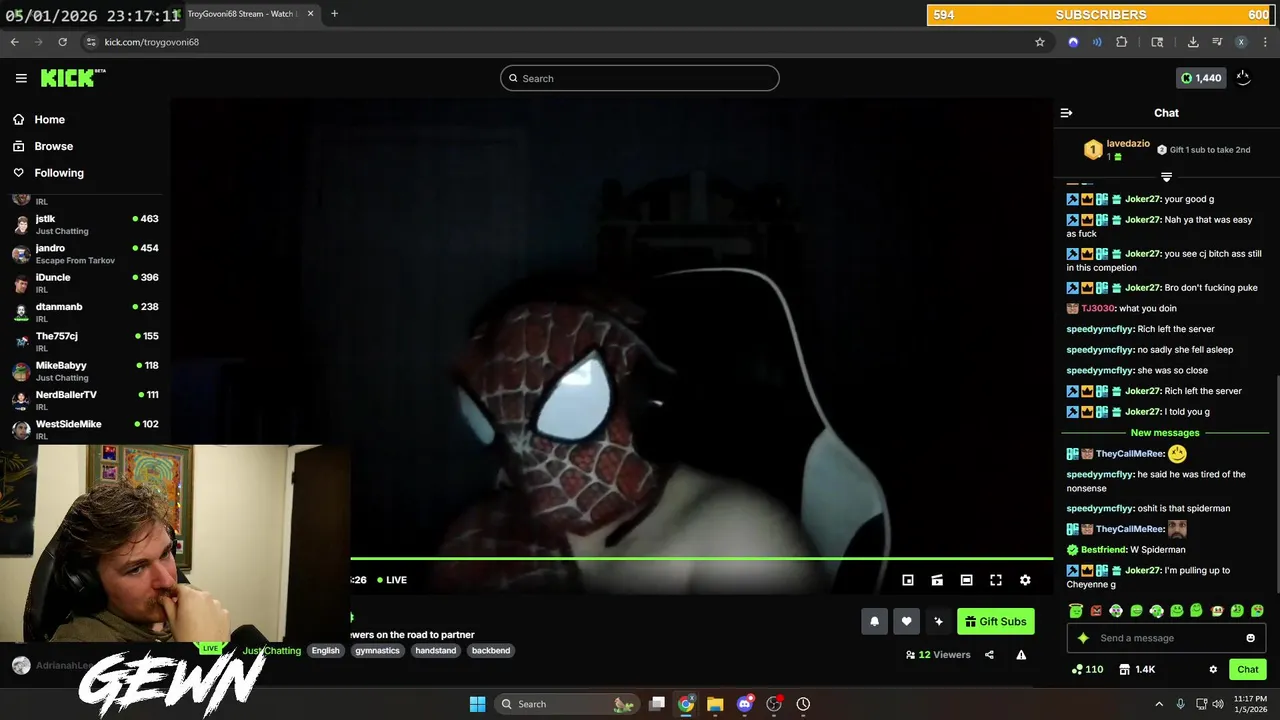Image resolution: width=1280 pixels, height=720 pixels.
Task: Open MikeBabyy channel in sidebar
Action: pyautogui.click(x=85, y=371)
